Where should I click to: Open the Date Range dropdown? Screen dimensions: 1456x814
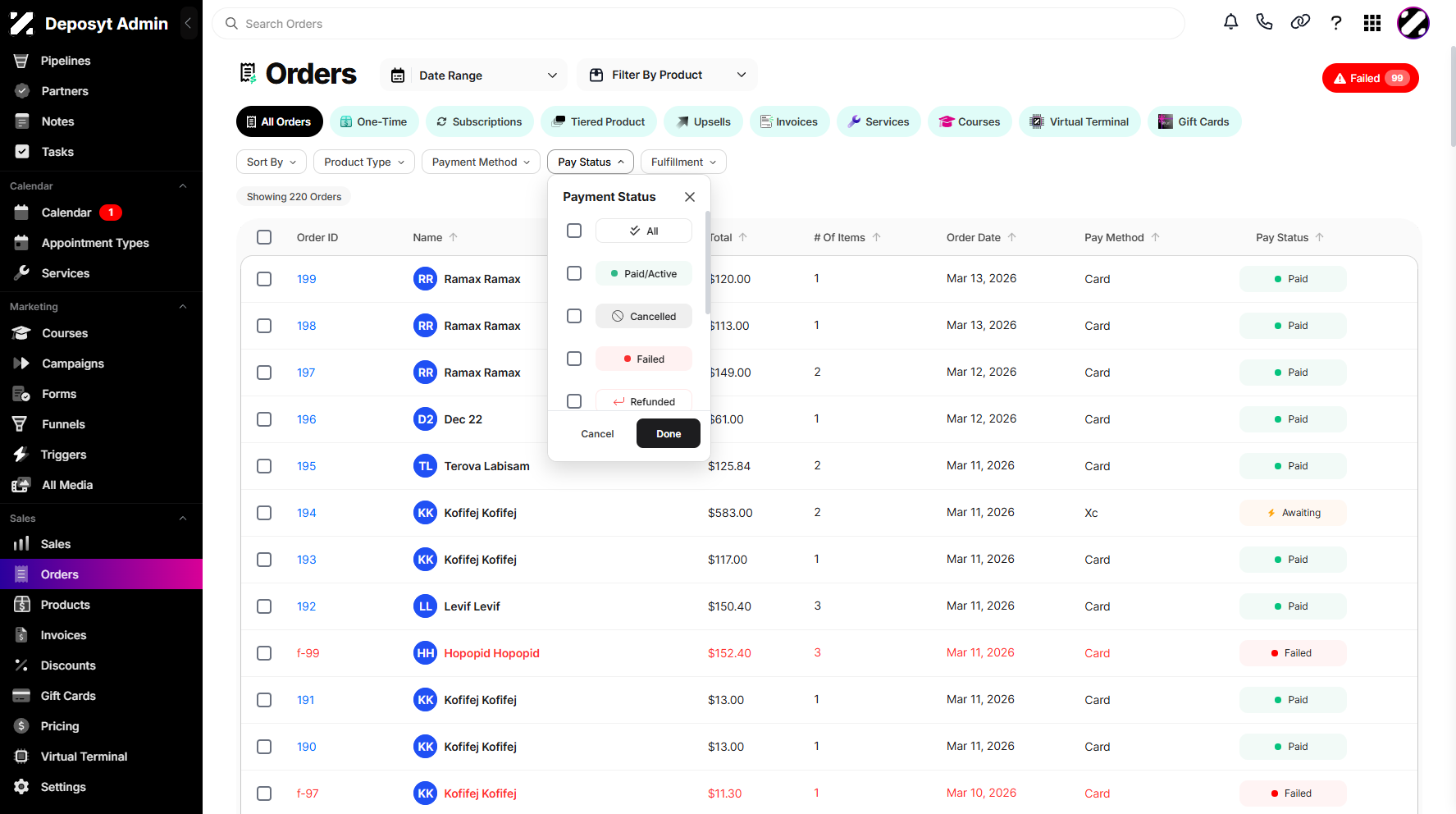(474, 75)
